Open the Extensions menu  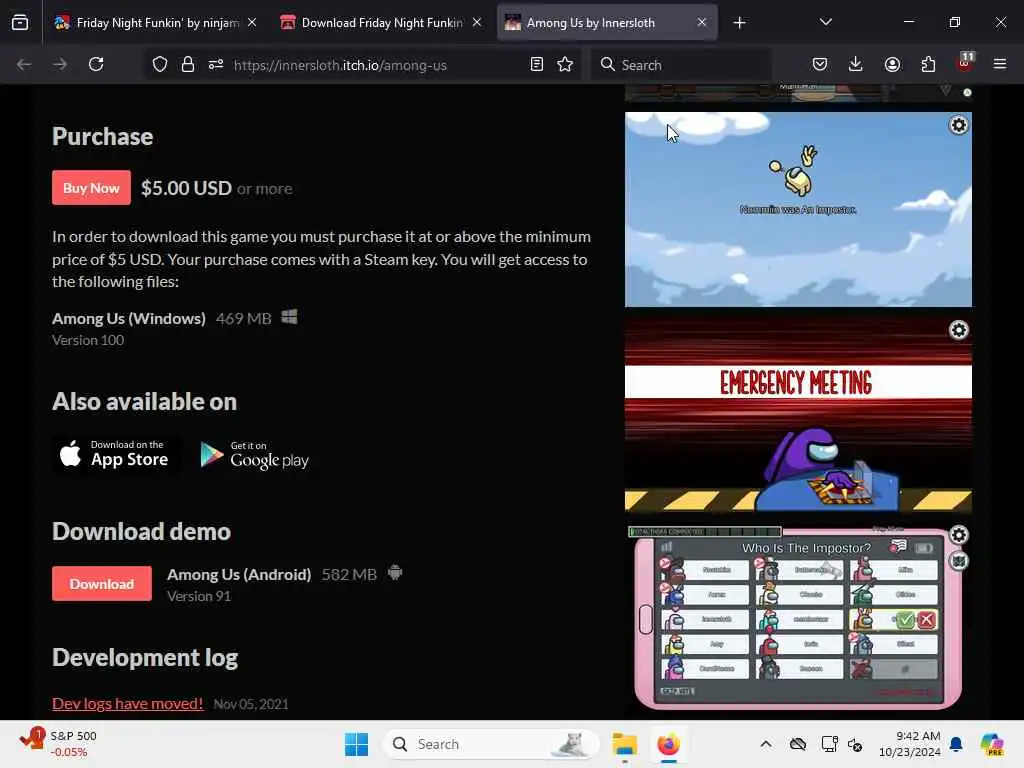[x=928, y=64]
